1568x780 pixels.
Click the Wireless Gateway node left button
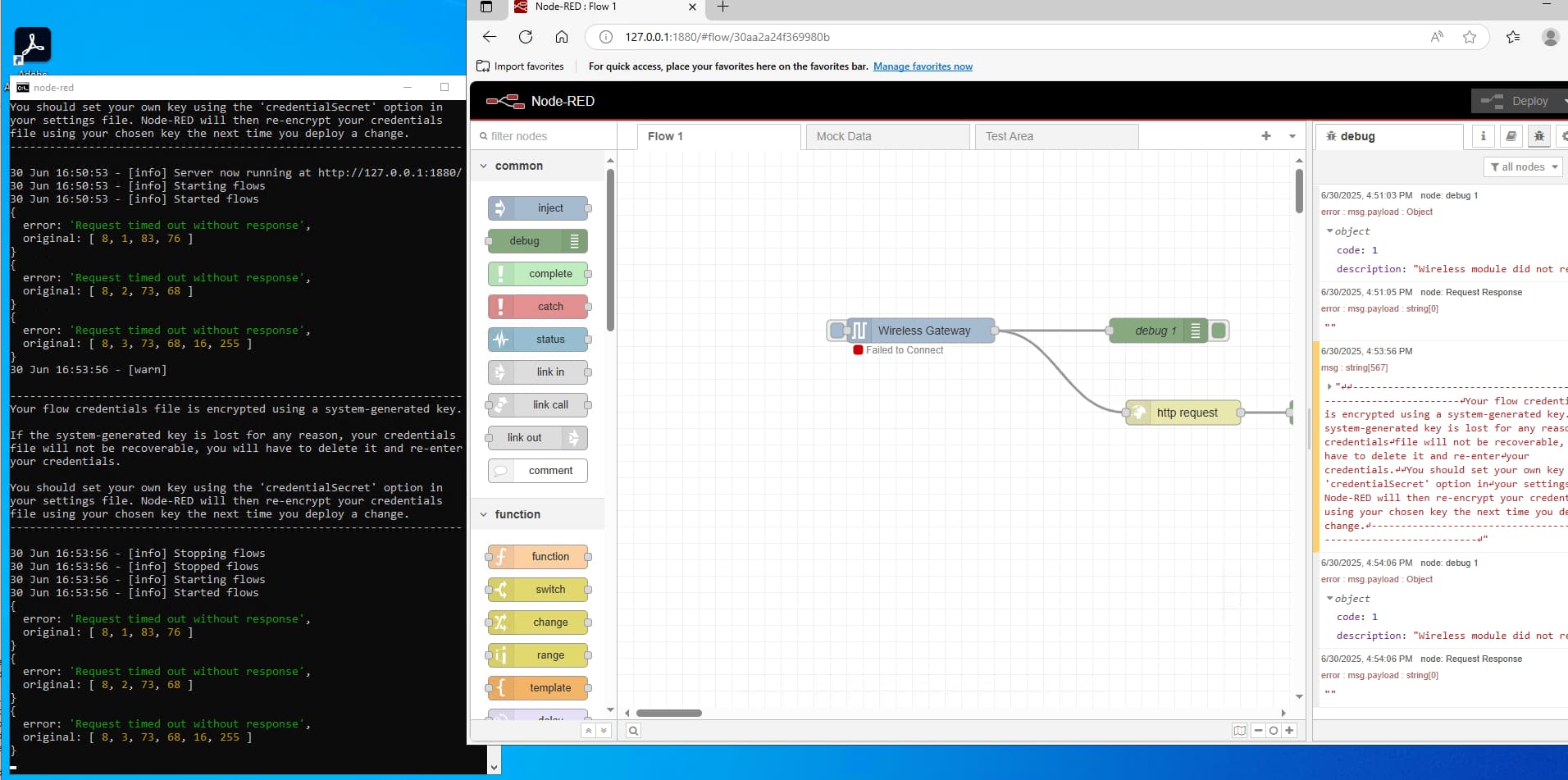836,331
